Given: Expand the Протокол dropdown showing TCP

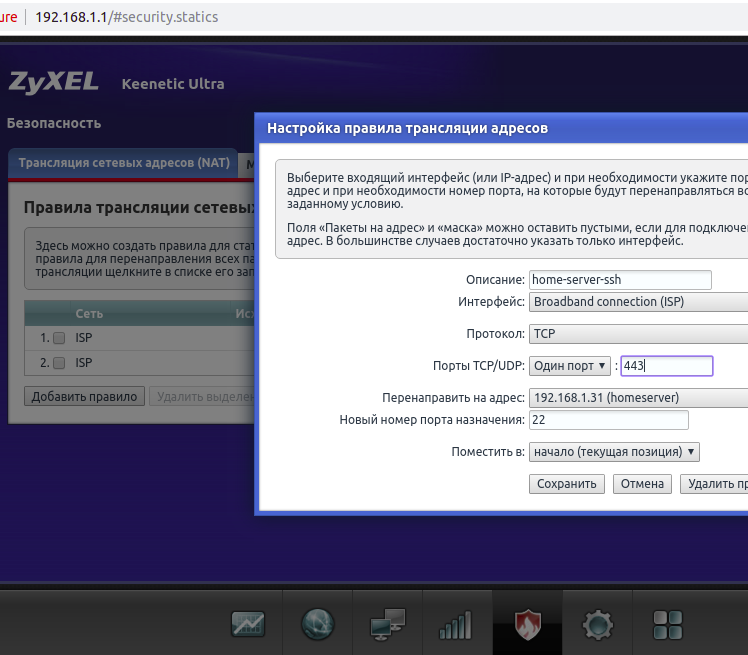Looking at the screenshot, I should [638, 333].
